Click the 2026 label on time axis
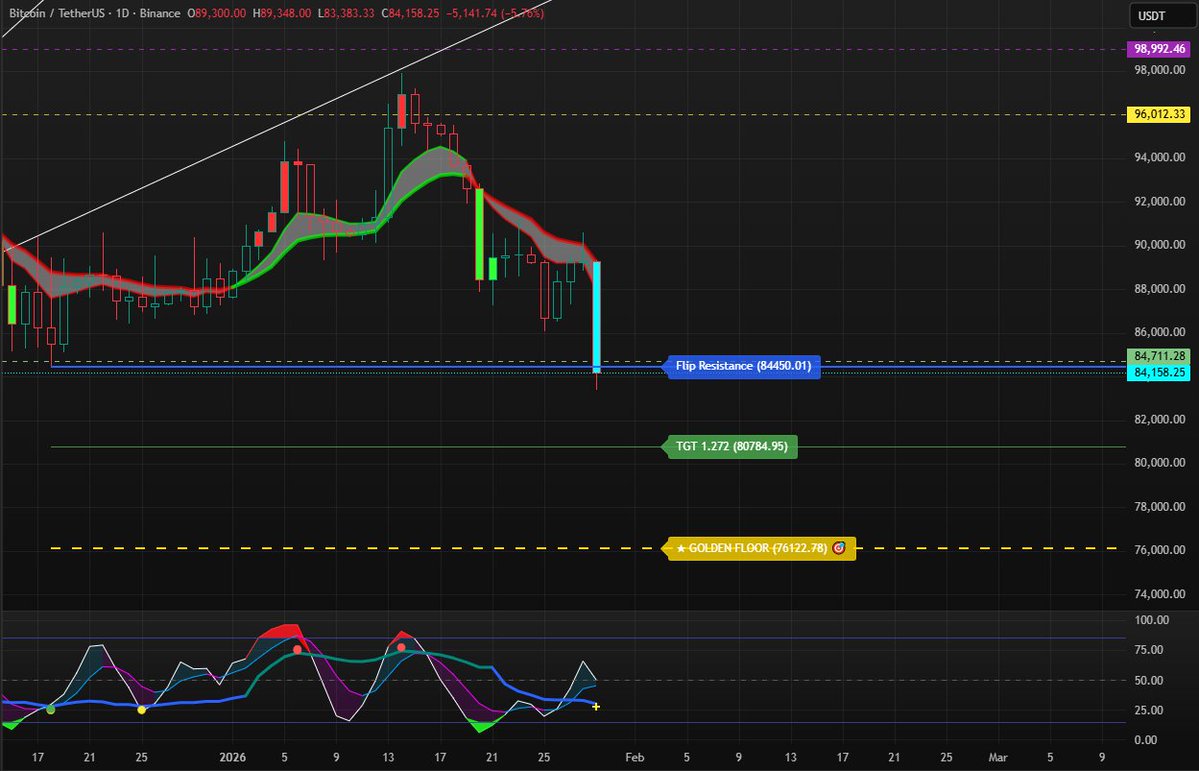 (232, 757)
